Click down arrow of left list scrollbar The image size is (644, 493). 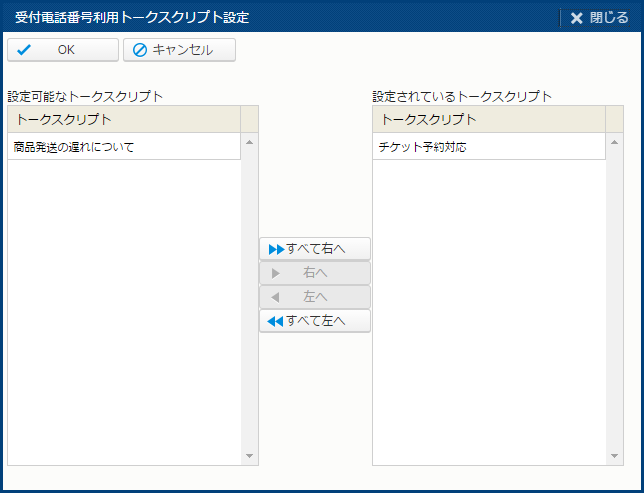point(249,457)
